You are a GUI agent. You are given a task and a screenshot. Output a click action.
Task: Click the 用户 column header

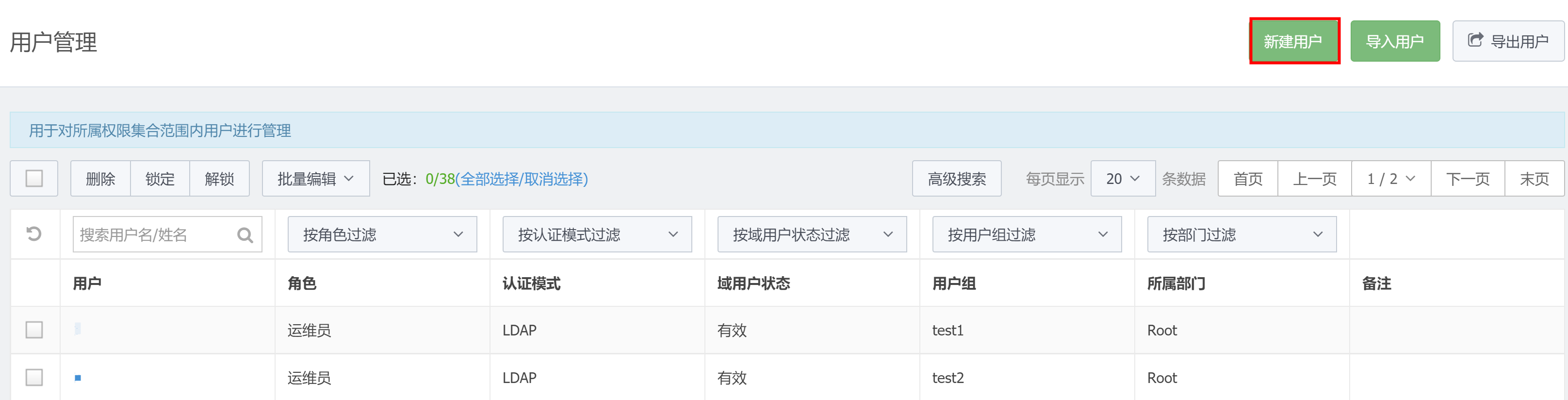pyautogui.click(x=87, y=283)
